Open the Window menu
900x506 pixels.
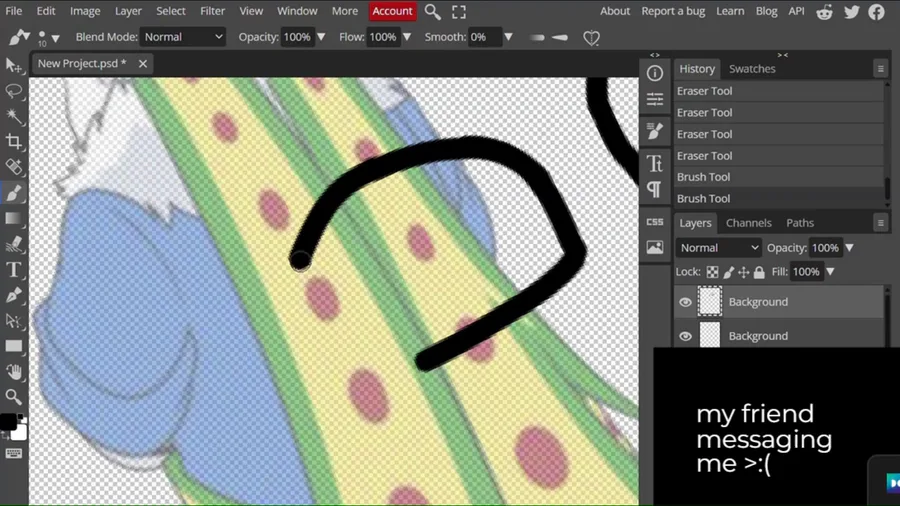(x=297, y=11)
